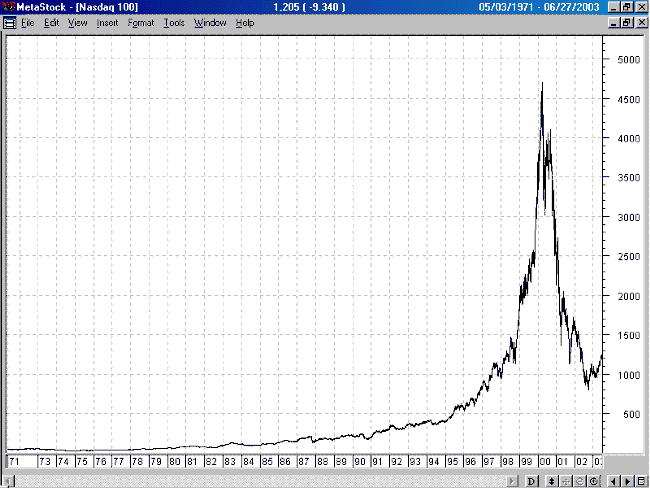The image size is (650, 488).
Task: Open the Tools menu
Action: click(174, 22)
